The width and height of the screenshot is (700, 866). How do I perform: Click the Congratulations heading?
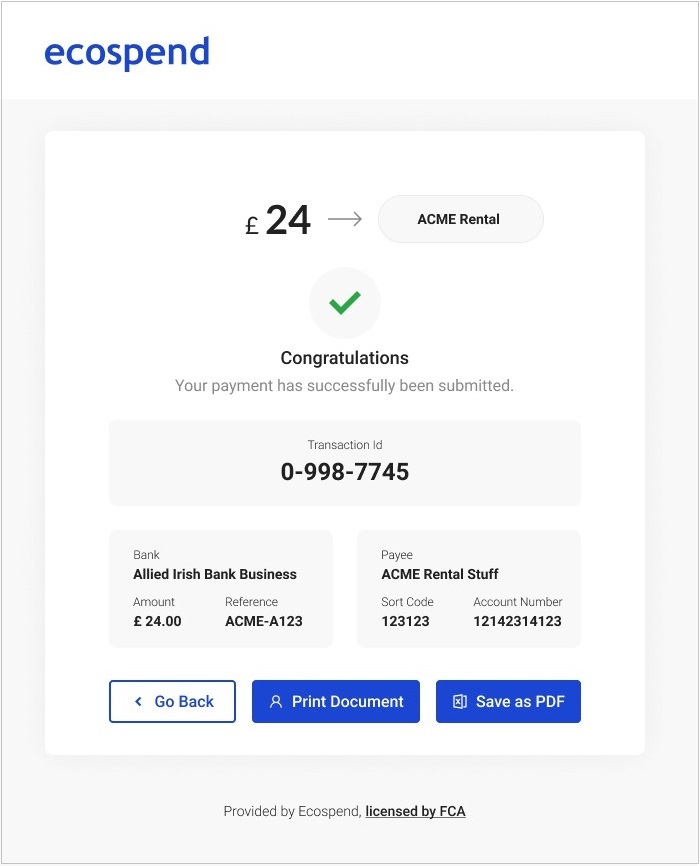click(x=345, y=358)
